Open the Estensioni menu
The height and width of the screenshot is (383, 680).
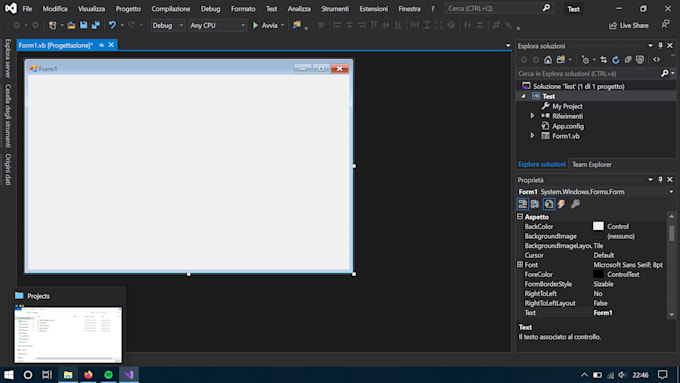point(373,9)
